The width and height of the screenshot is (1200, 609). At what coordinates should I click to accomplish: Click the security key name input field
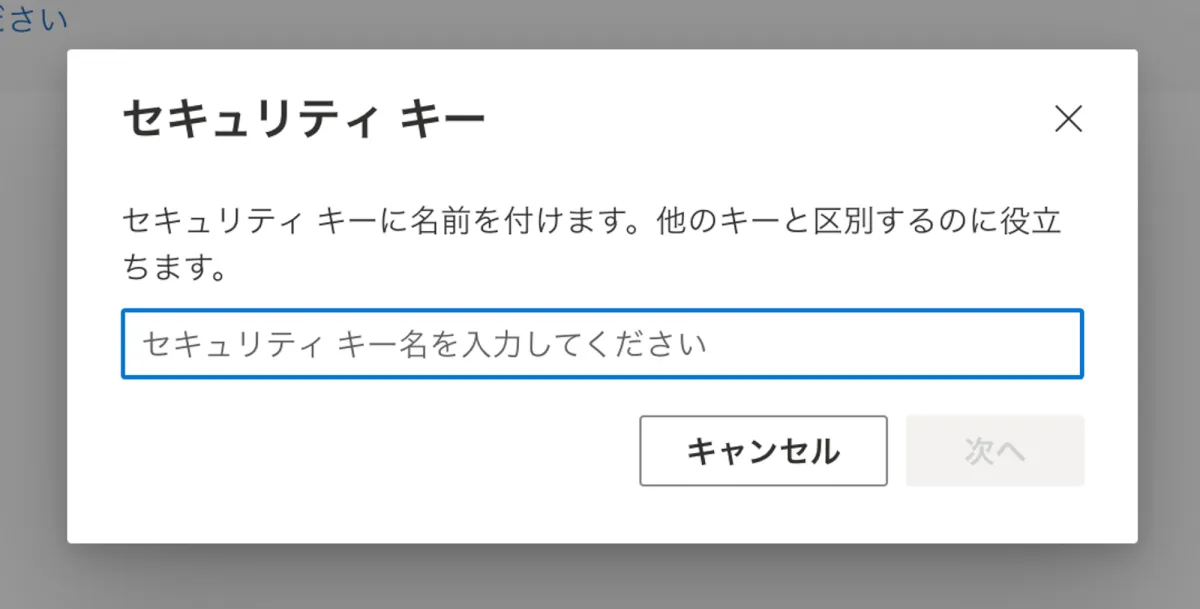602,344
